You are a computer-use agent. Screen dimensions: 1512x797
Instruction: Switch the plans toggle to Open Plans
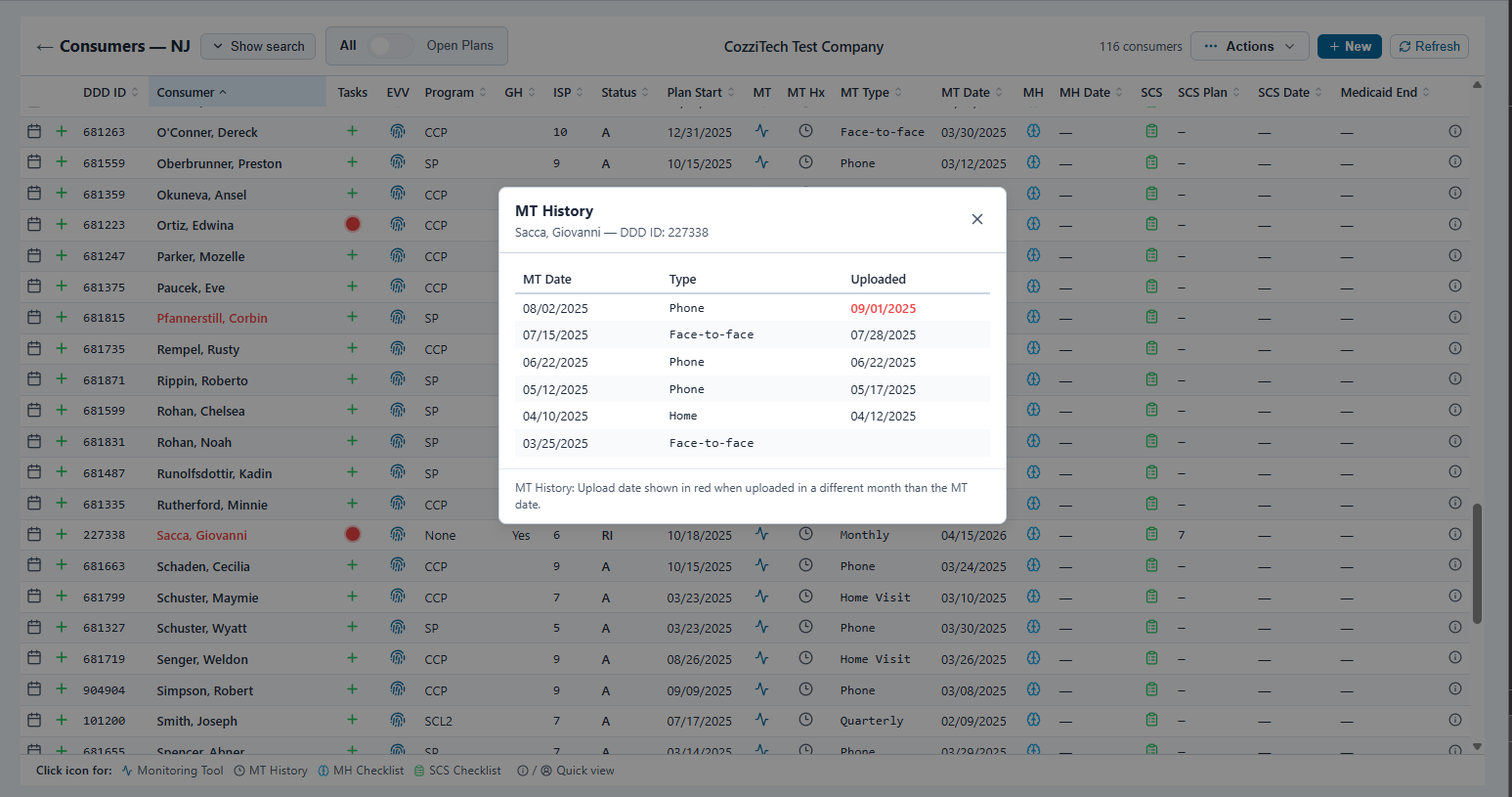click(x=391, y=45)
